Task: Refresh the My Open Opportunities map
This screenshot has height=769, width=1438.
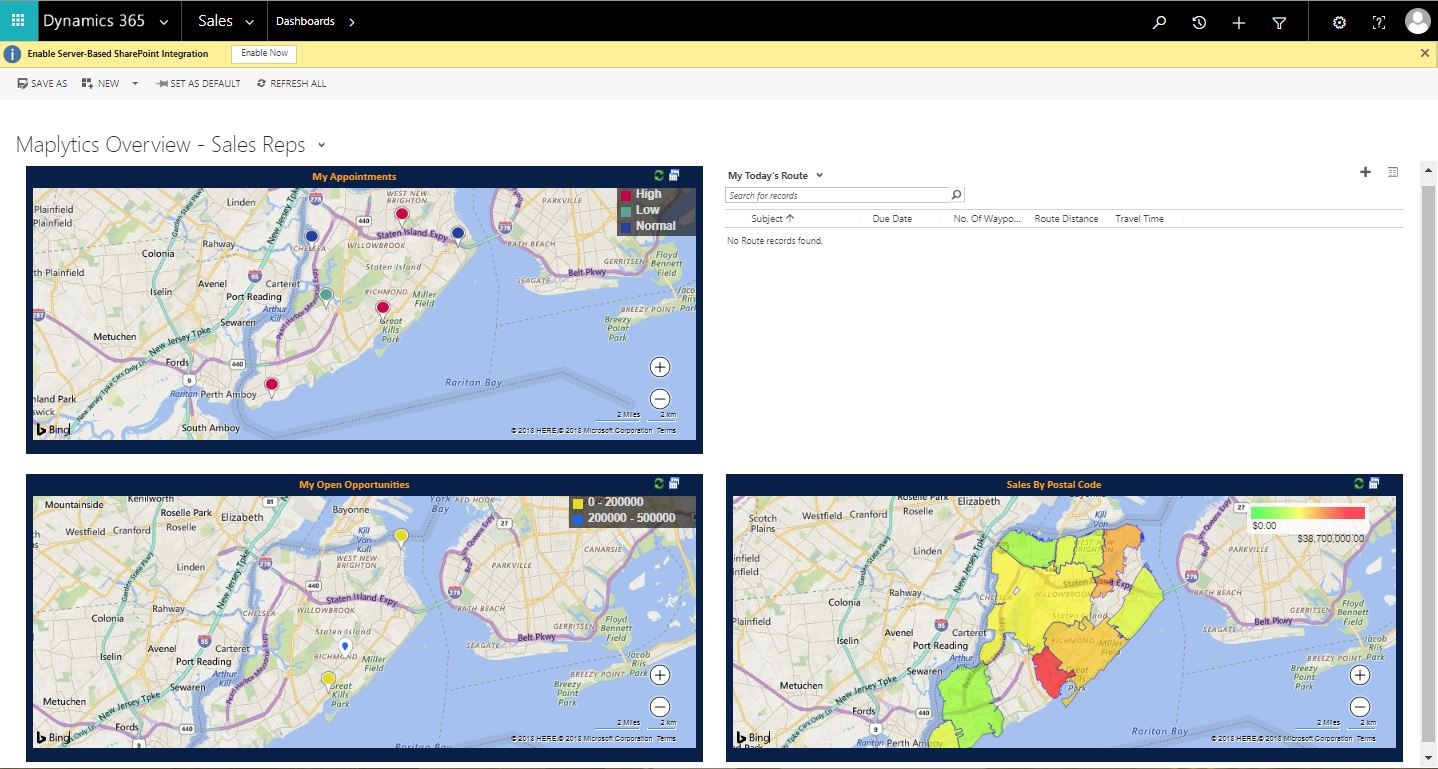Action: (x=659, y=484)
